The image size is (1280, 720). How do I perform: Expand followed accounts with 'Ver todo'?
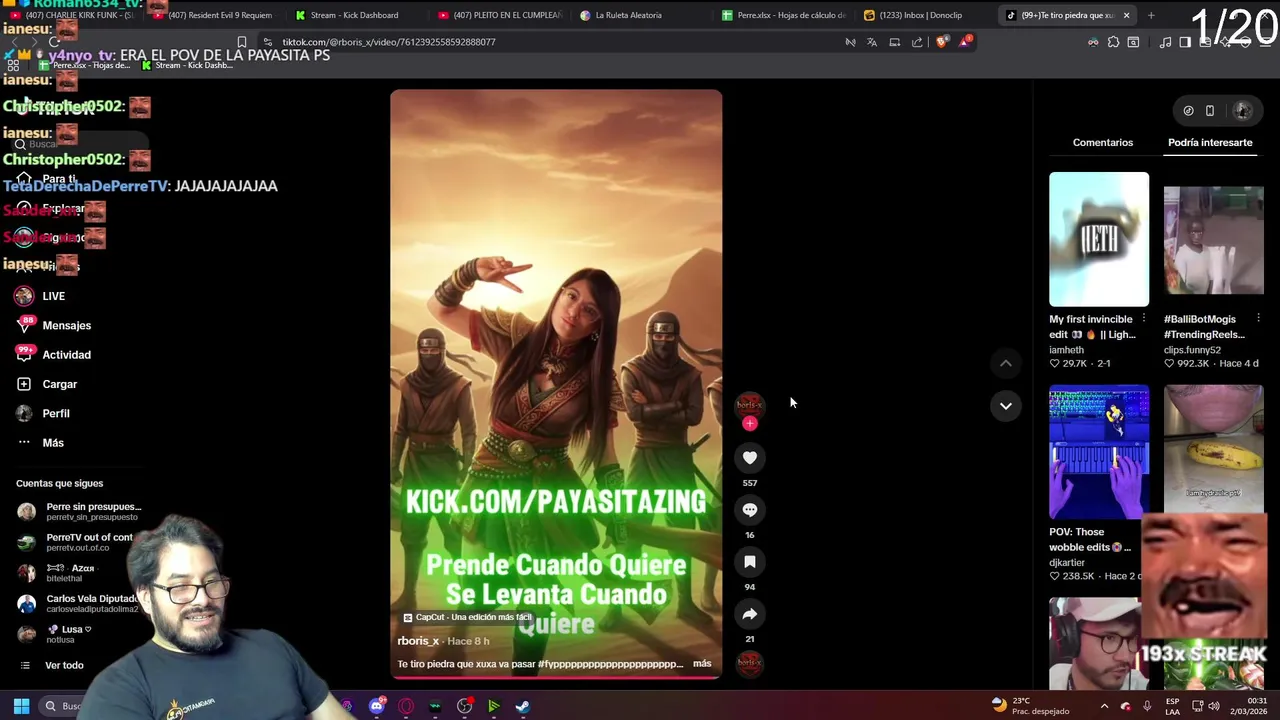pos(64,665)
